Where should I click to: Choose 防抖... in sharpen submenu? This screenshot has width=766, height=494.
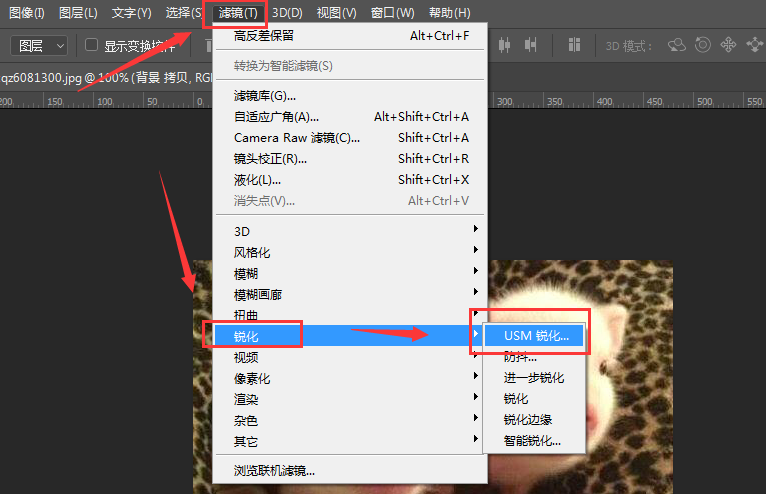click(534, 357)
